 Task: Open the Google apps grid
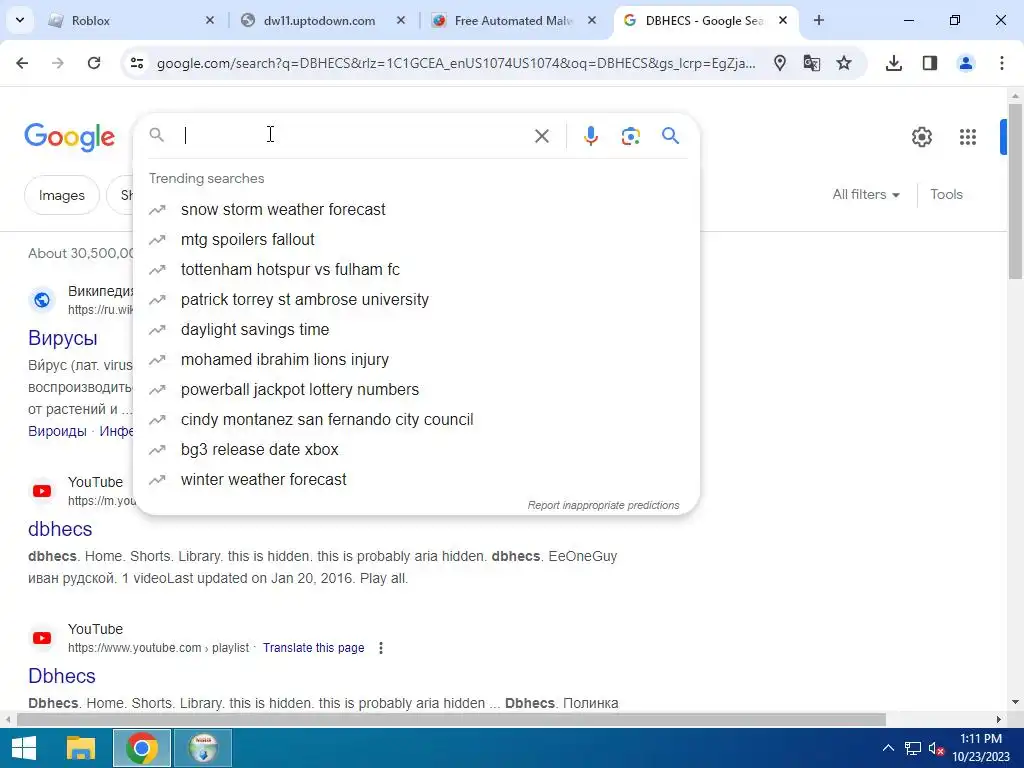[968, 137]
